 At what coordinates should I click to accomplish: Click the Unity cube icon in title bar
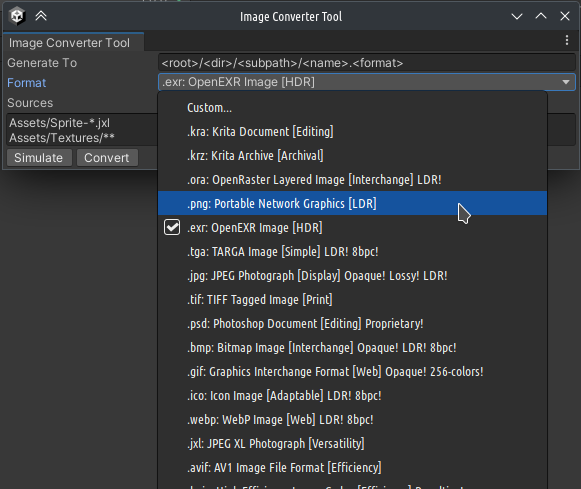tap(17, 16)
